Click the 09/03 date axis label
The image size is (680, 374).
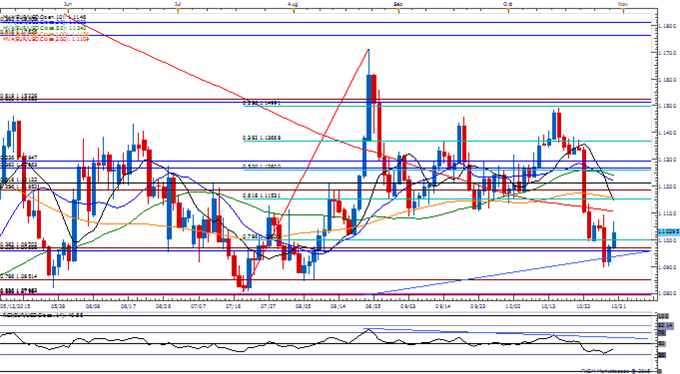[x=409, y=305]
